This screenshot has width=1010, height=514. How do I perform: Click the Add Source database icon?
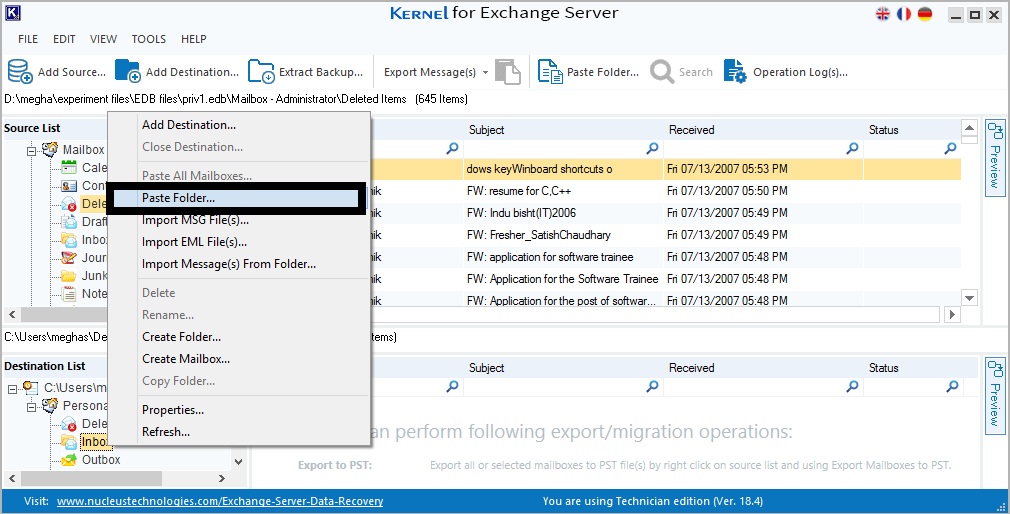(x=20, y=71)
